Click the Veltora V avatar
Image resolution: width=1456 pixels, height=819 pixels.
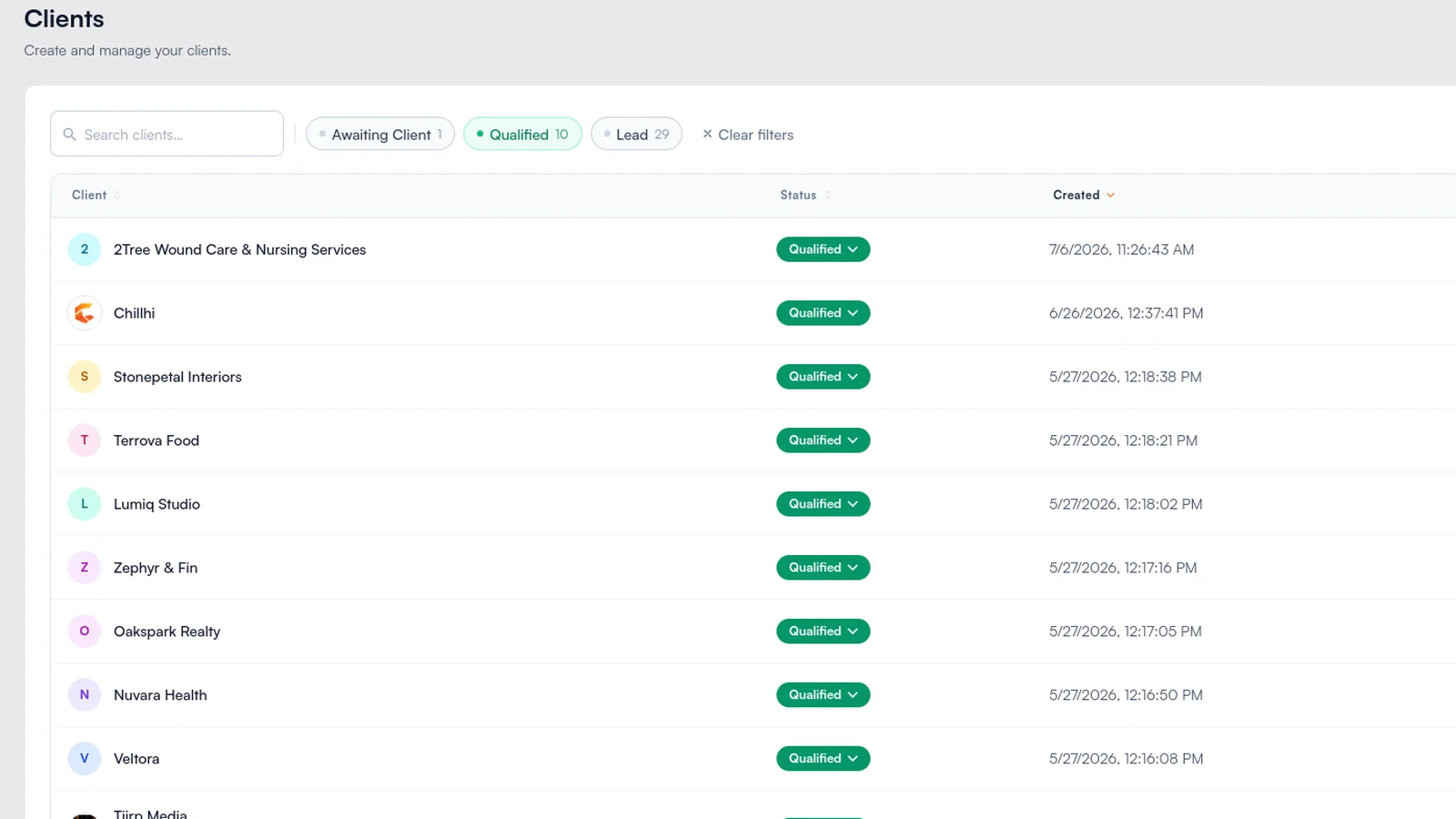(x=85, y=759)
